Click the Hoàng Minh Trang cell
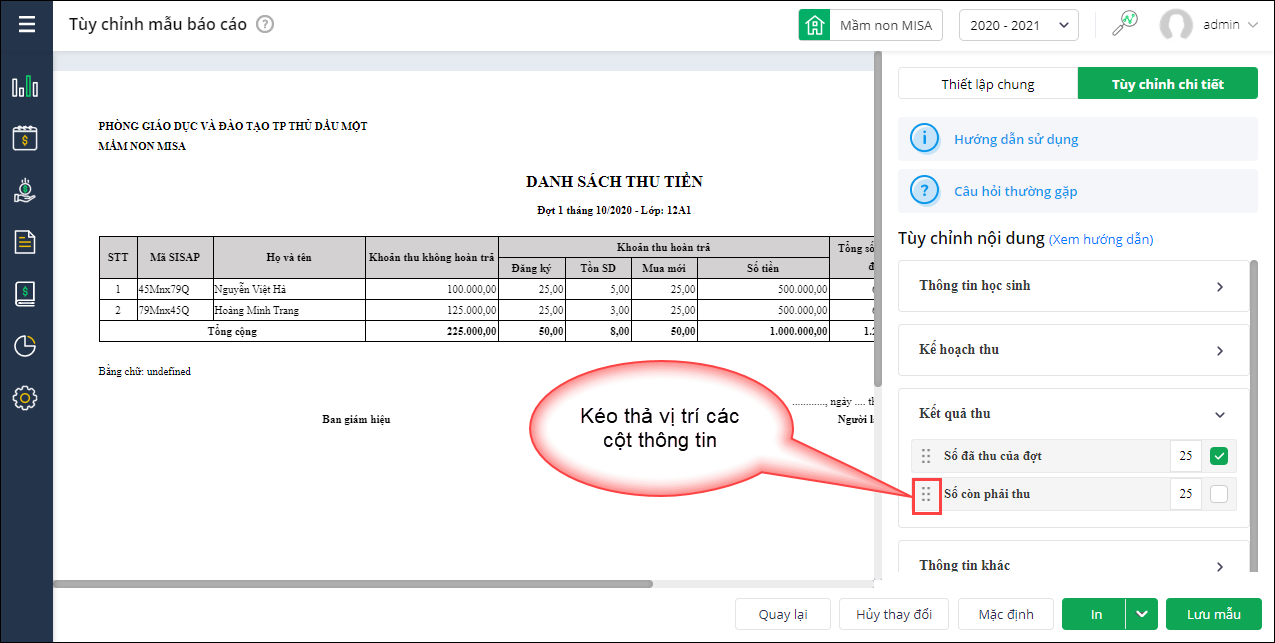Image resolution: width=1275 pixels, height=643 pixels. click(289, 310)
